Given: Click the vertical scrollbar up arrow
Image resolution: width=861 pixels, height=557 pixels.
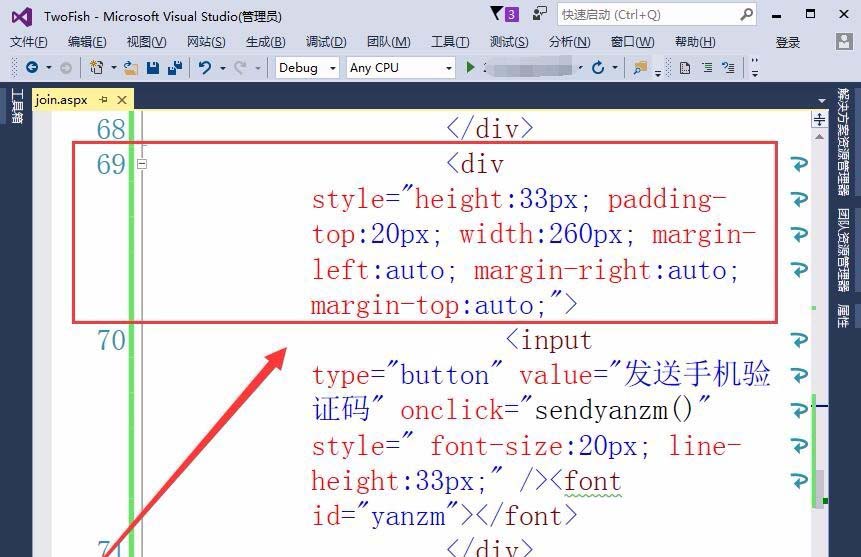Looking at the screenshot, I should point(819,136).
